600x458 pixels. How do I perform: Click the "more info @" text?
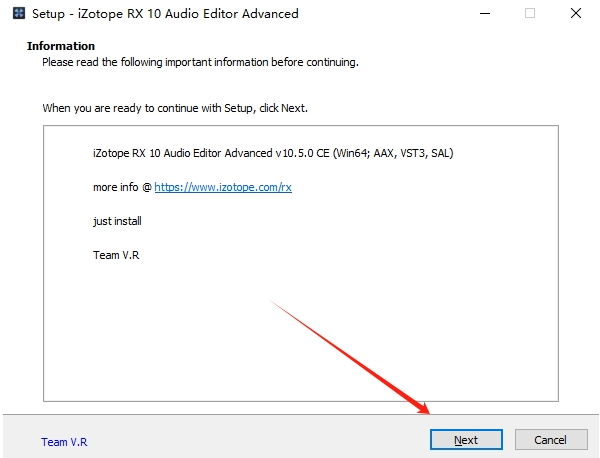[121, 187]
